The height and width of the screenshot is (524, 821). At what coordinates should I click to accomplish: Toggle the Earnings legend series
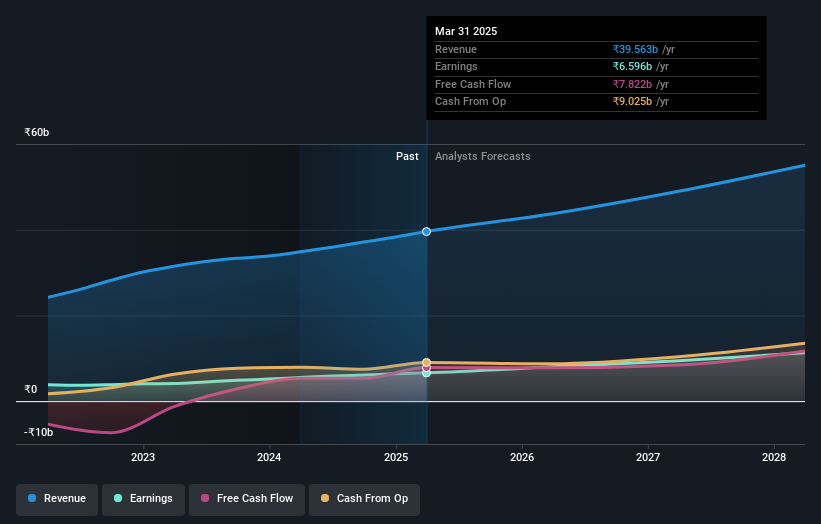pyautogui.click(x=143, y=499)
